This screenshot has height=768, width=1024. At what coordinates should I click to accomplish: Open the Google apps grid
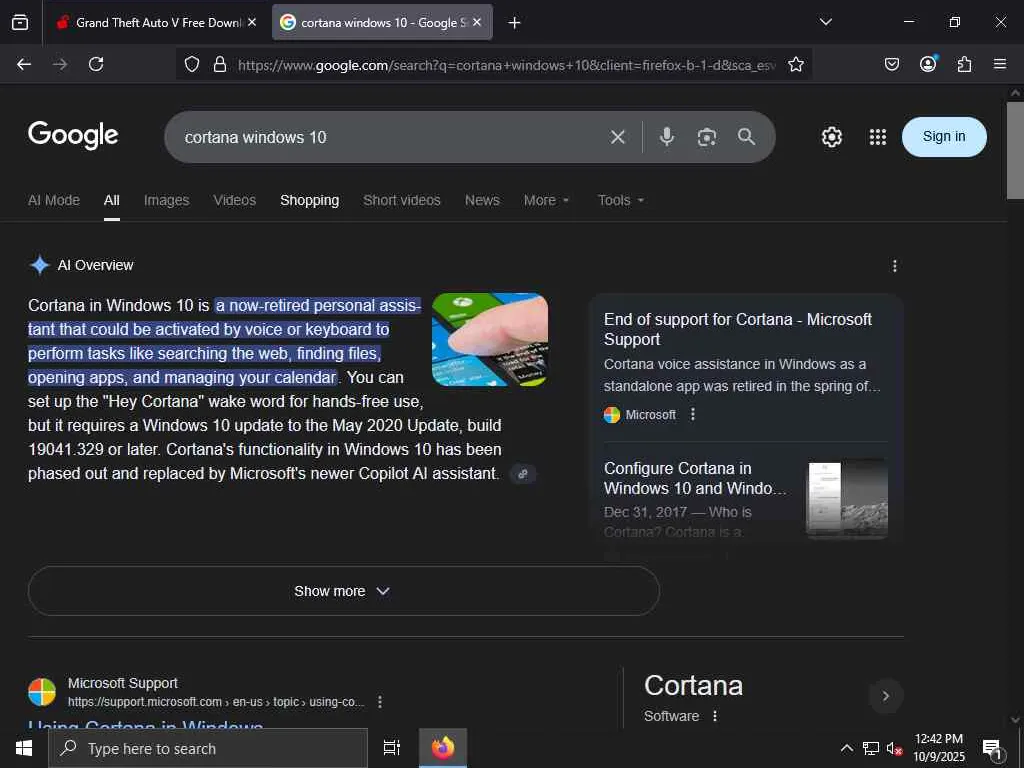point(878,137)
